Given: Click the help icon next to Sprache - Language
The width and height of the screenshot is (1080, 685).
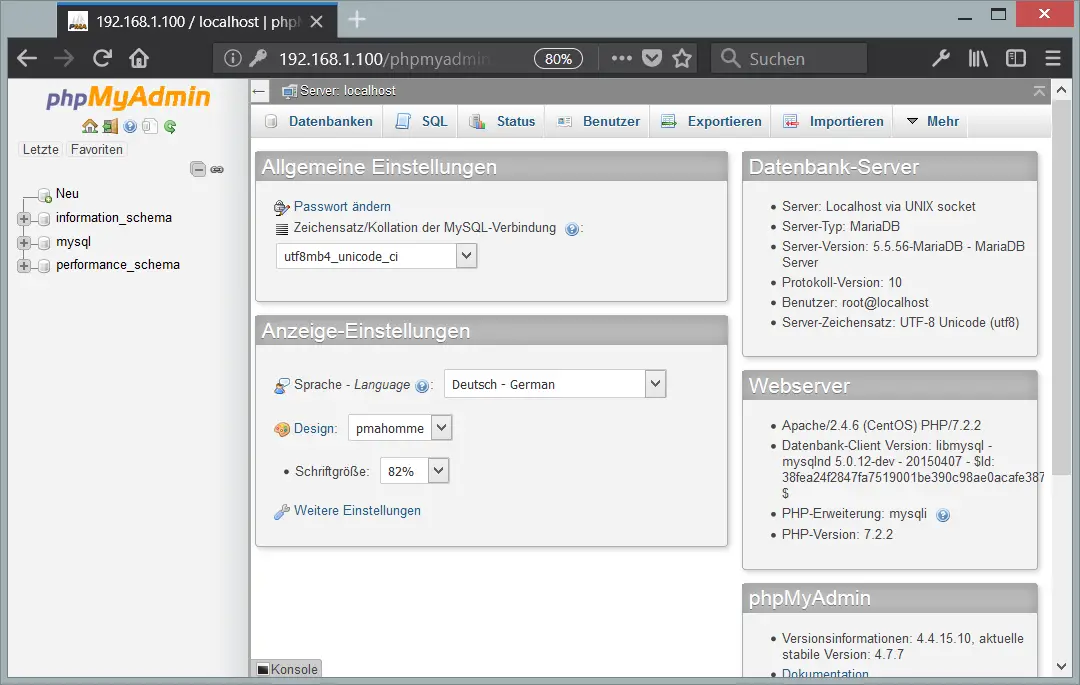Looking at the screenshot, I should [x=422, y=386].
